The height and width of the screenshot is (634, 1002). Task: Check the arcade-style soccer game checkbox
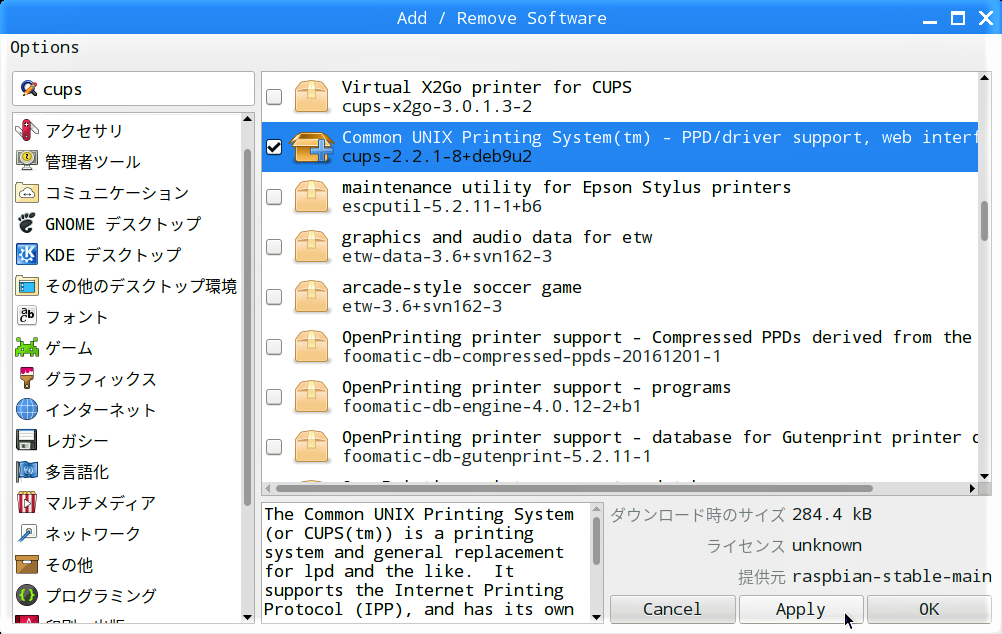point(274,297)
